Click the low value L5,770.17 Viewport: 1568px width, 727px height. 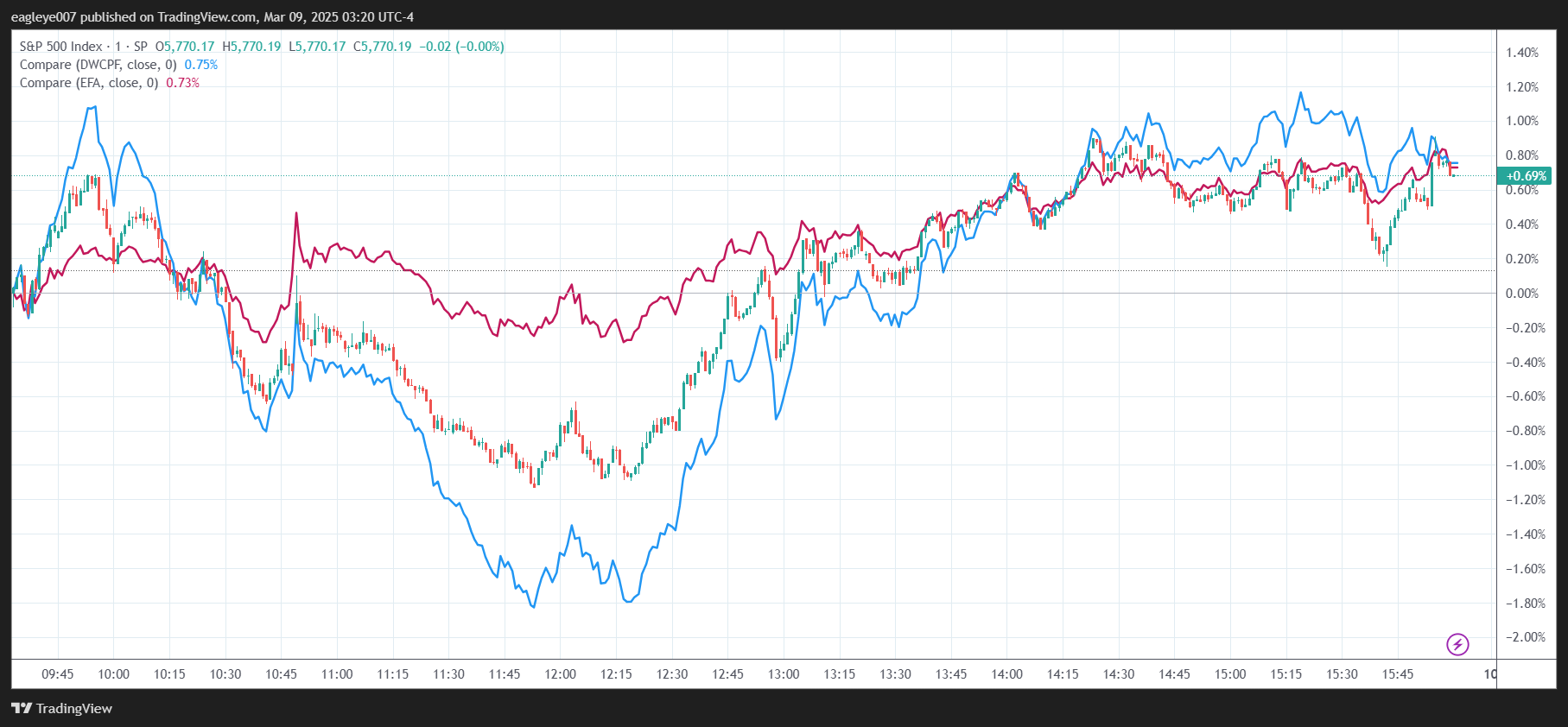pos(317,47)
